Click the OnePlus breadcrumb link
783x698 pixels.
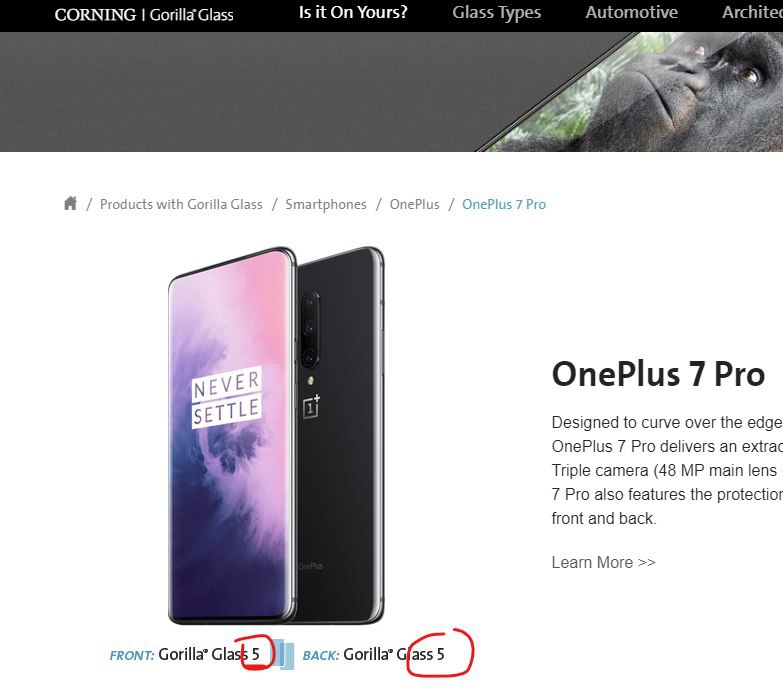click(x=414, y=204)
